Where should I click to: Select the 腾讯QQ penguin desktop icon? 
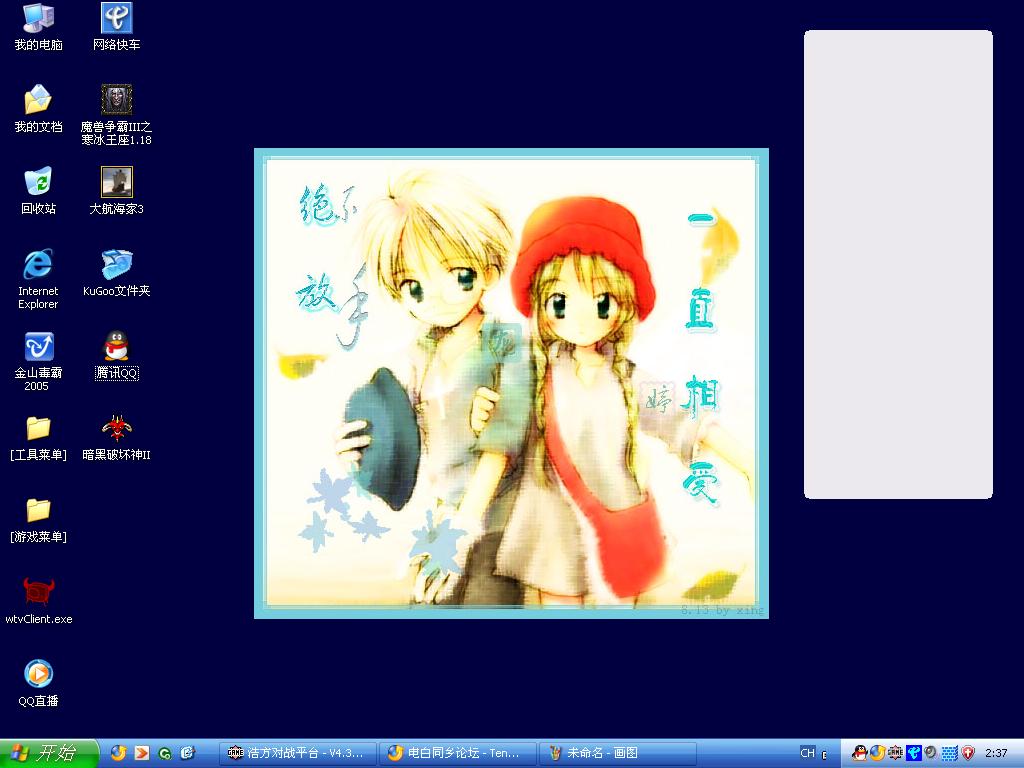(x=117, y=347)
